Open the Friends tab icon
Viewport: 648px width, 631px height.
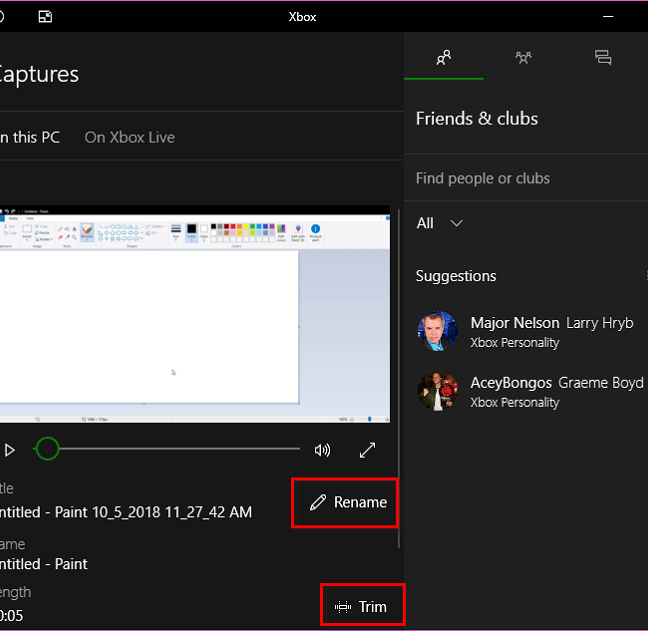coord(443,57)
